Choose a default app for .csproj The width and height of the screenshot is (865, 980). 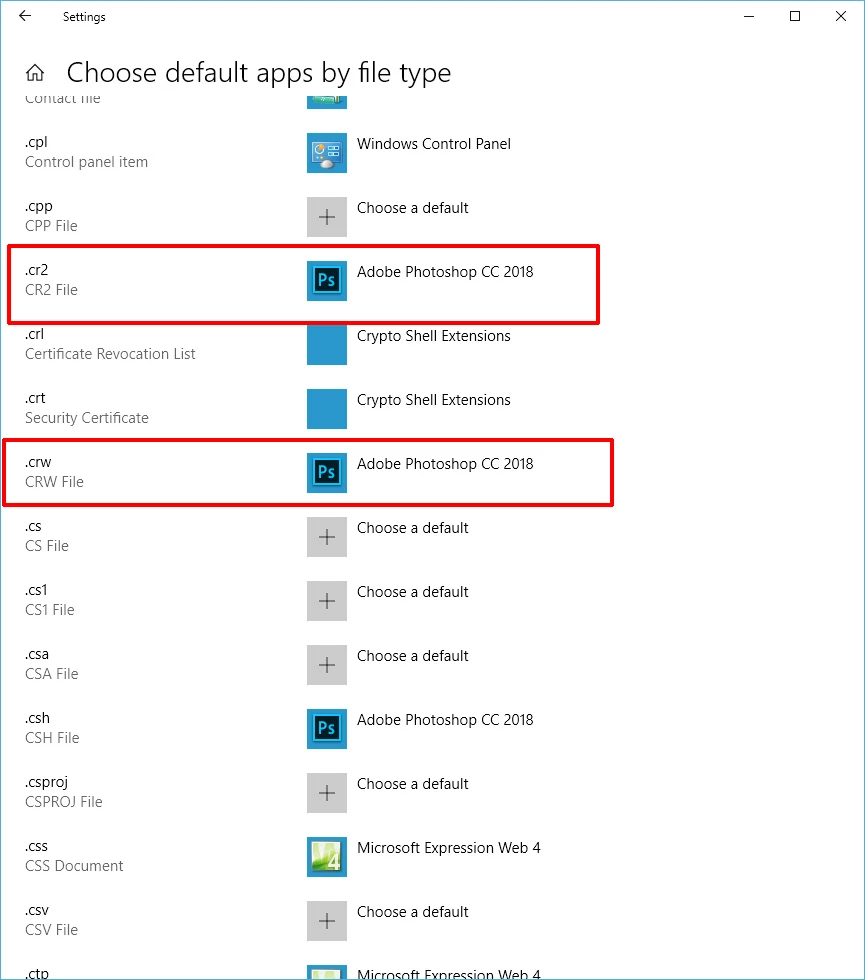pos(412,784)
